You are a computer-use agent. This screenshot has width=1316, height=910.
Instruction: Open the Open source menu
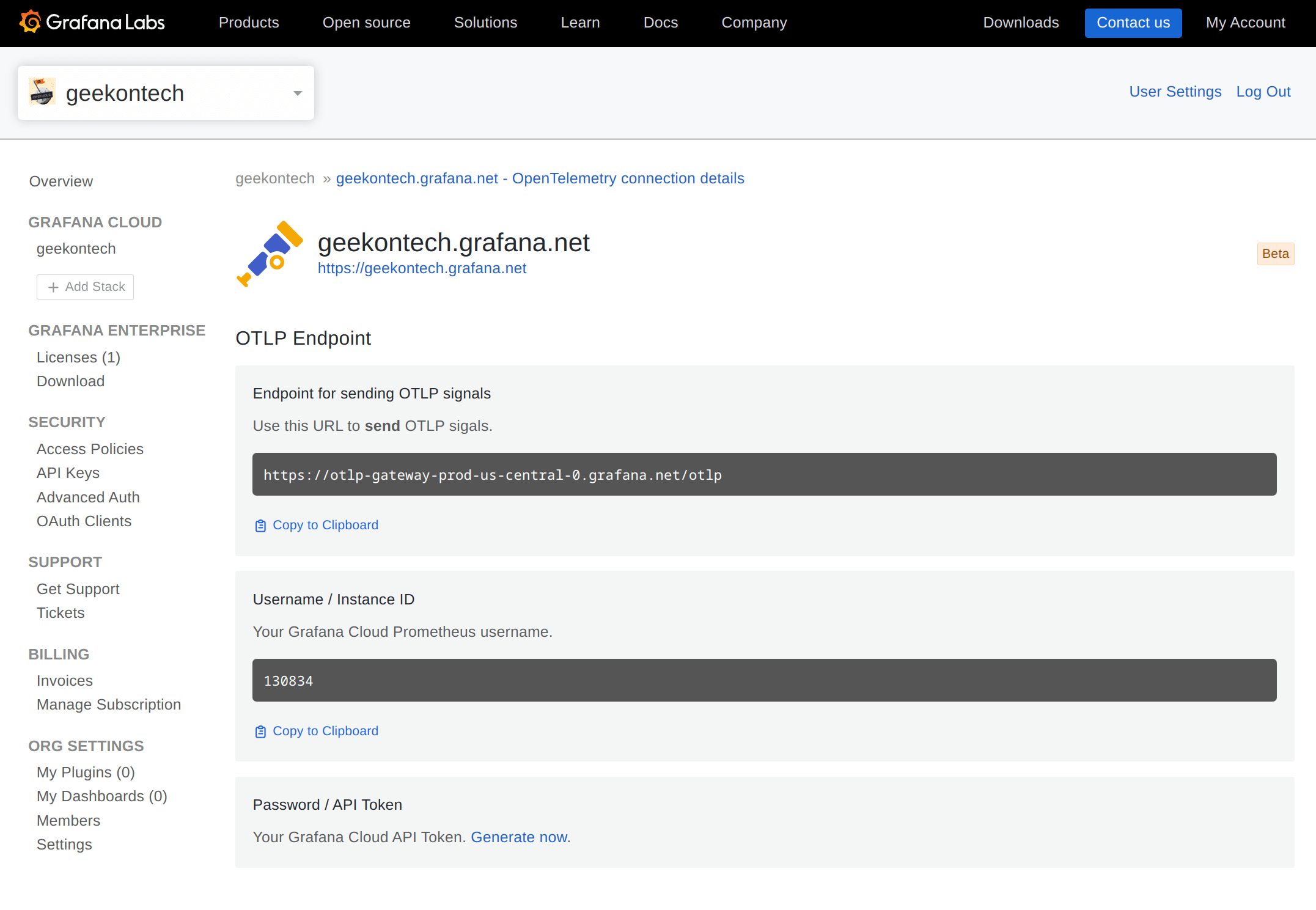click(366, 23)
